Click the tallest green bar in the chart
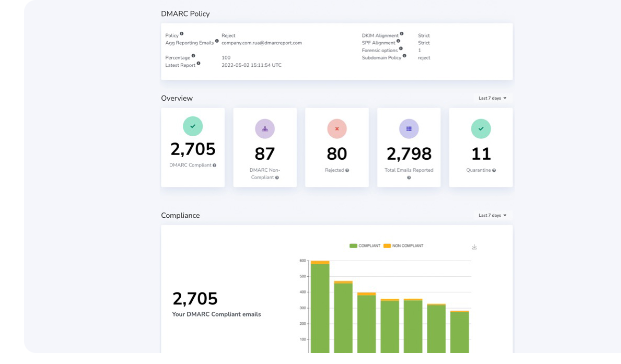Image resolution: width=621 pixels, height=364 pixels. 320,308
